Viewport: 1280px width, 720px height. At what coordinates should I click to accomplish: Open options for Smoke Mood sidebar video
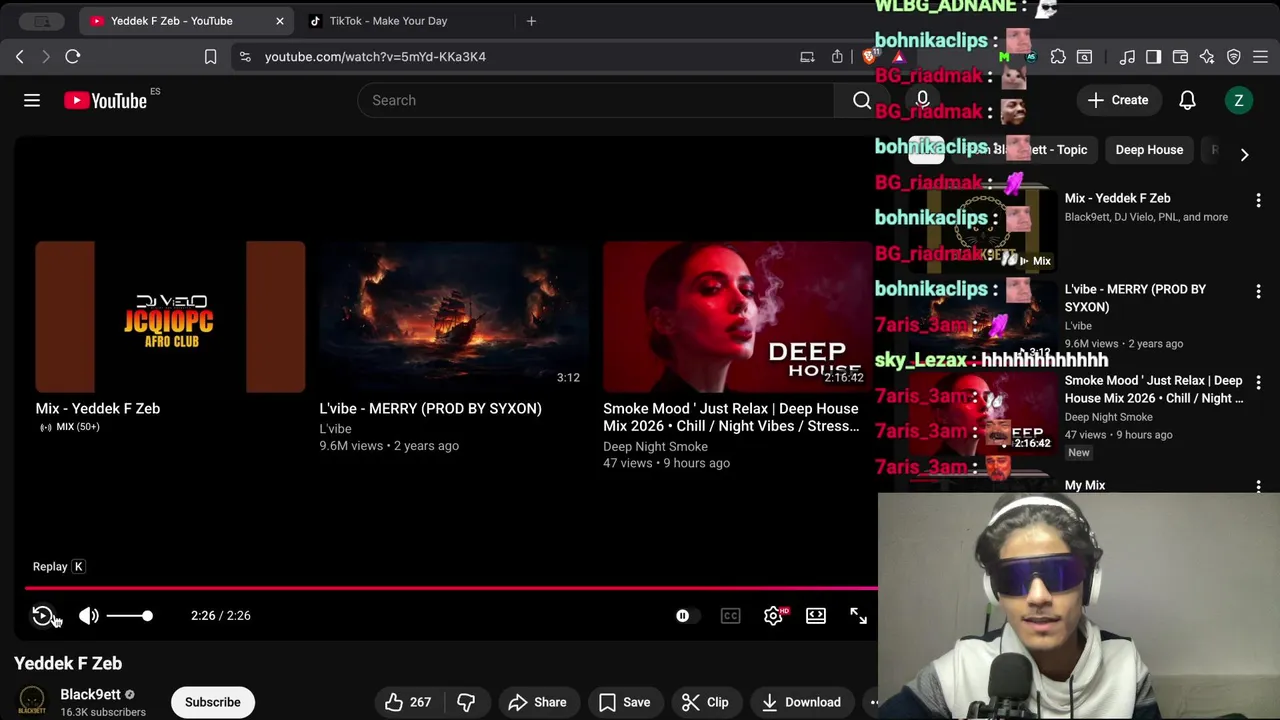(x=1258, y=383)
